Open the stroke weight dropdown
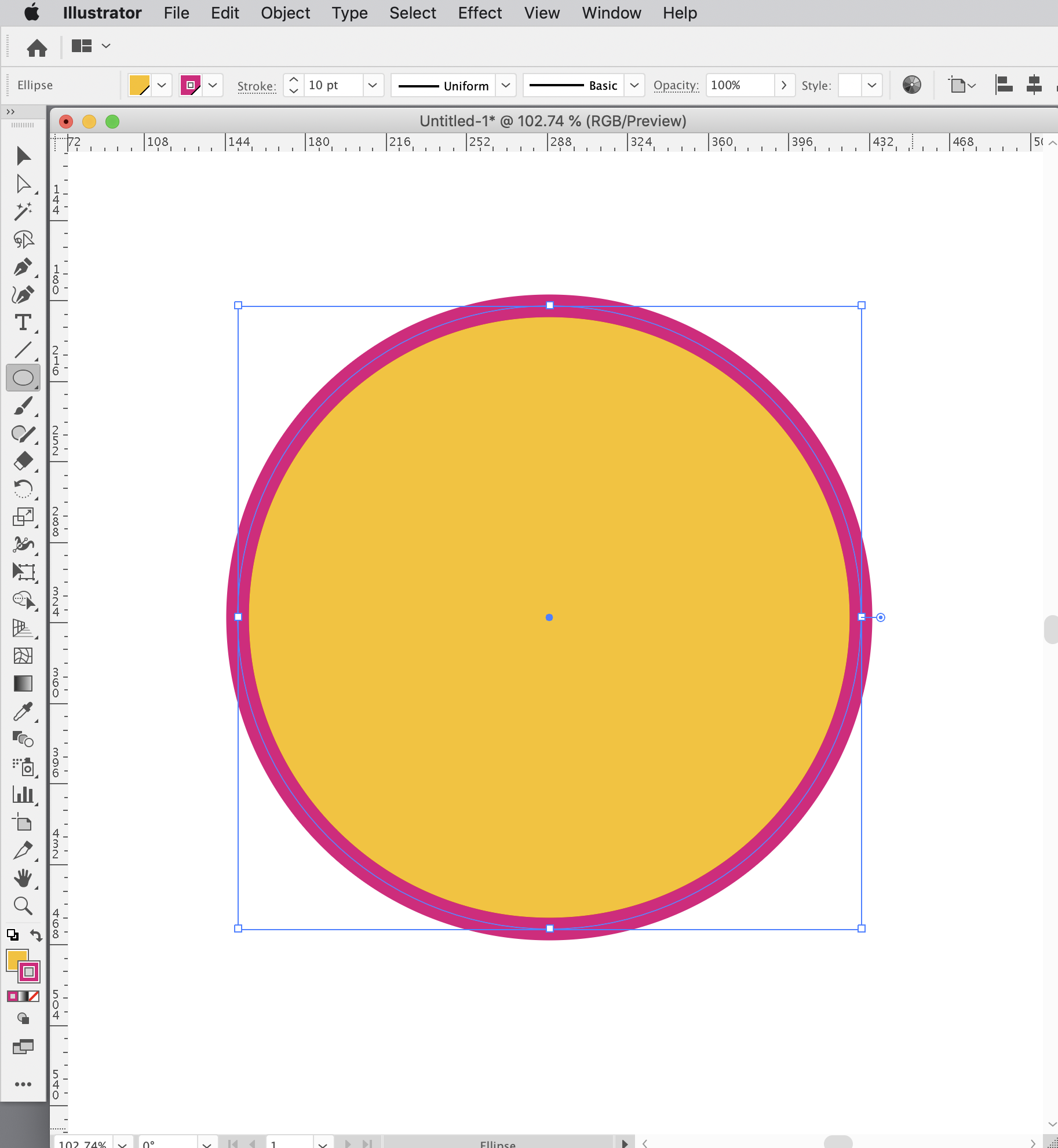The width and height of the screenshot is (1058, 1148). 373,85
